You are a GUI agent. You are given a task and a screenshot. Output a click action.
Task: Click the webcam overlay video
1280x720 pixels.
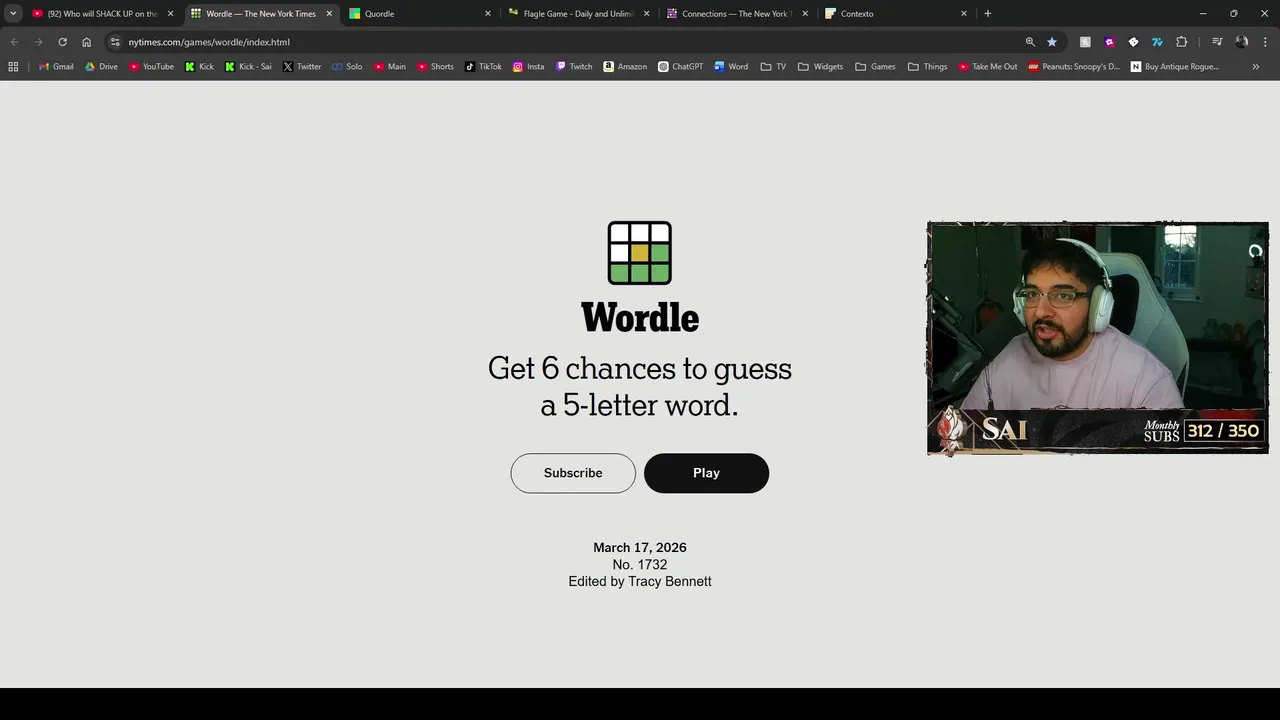point(1098,338)
